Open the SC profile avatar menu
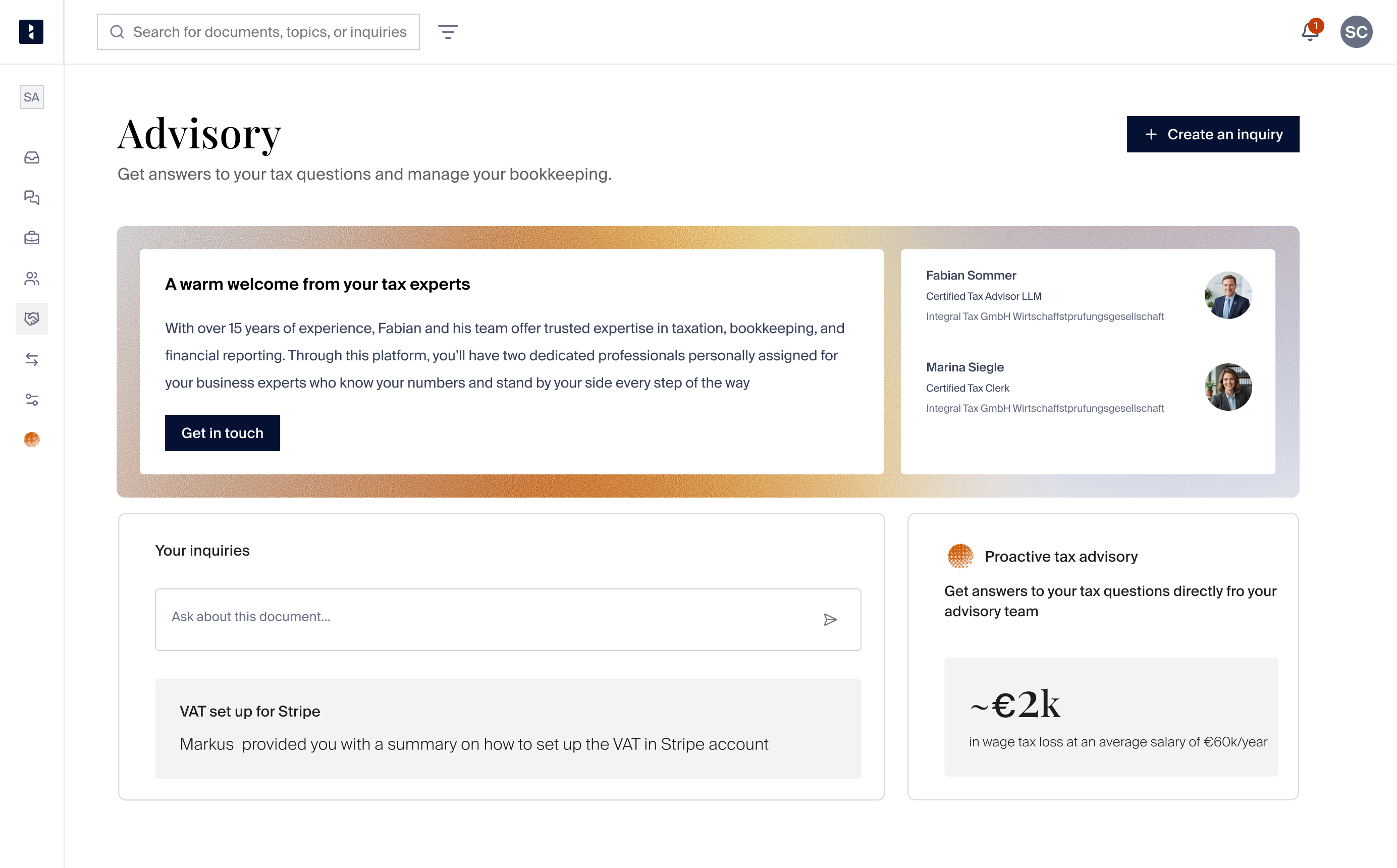Viewport: 1397px width, 868px height. (1357, 32)
